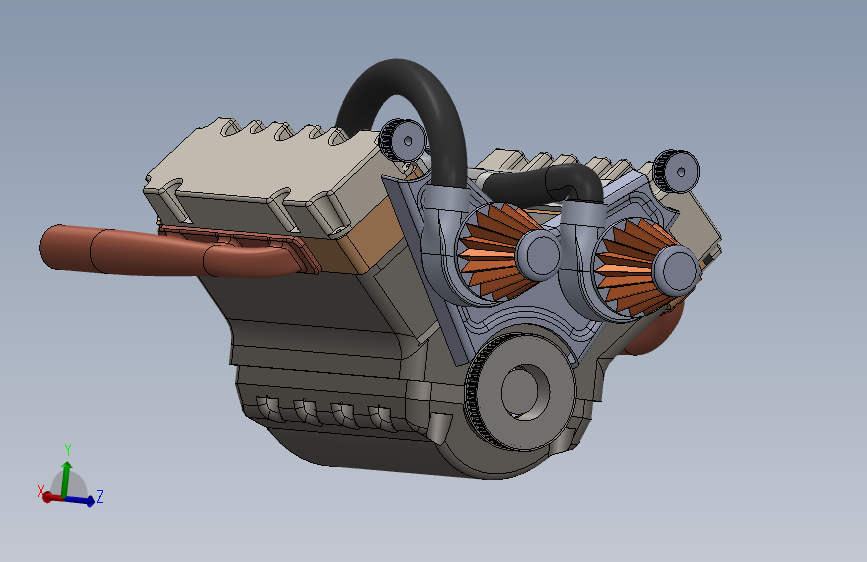Click the red X axis arrow of the triad
Screen dimensions: 867x562
click(x=53, y=498)
